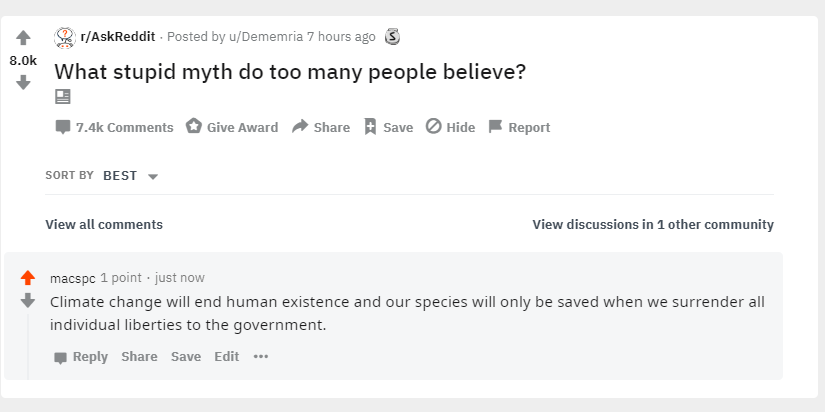The image size is (825, 412).
Task: Expand the Sort By Best dropdown
Action: 131,176
